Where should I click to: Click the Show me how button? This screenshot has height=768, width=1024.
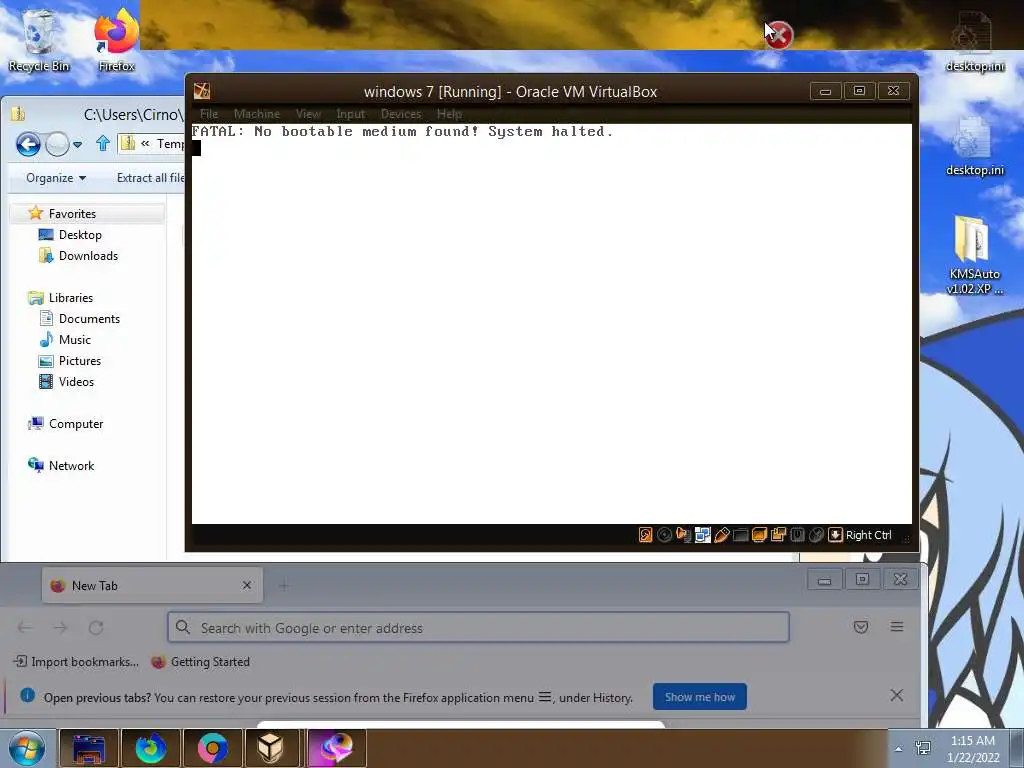tap(699, 697)
